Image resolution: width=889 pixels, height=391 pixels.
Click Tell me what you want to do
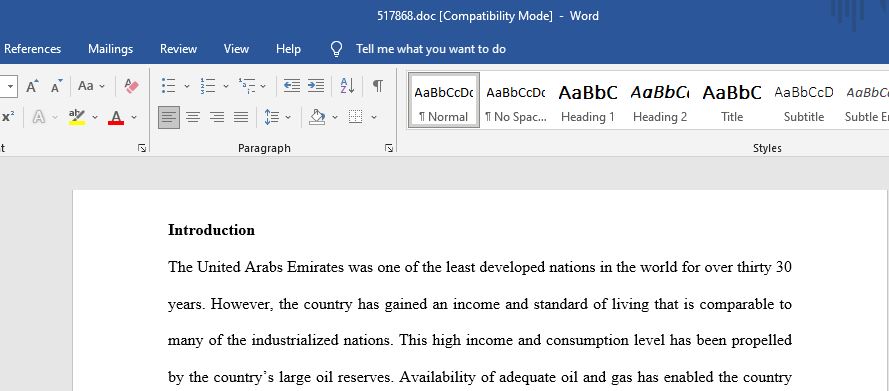[431, 49]
